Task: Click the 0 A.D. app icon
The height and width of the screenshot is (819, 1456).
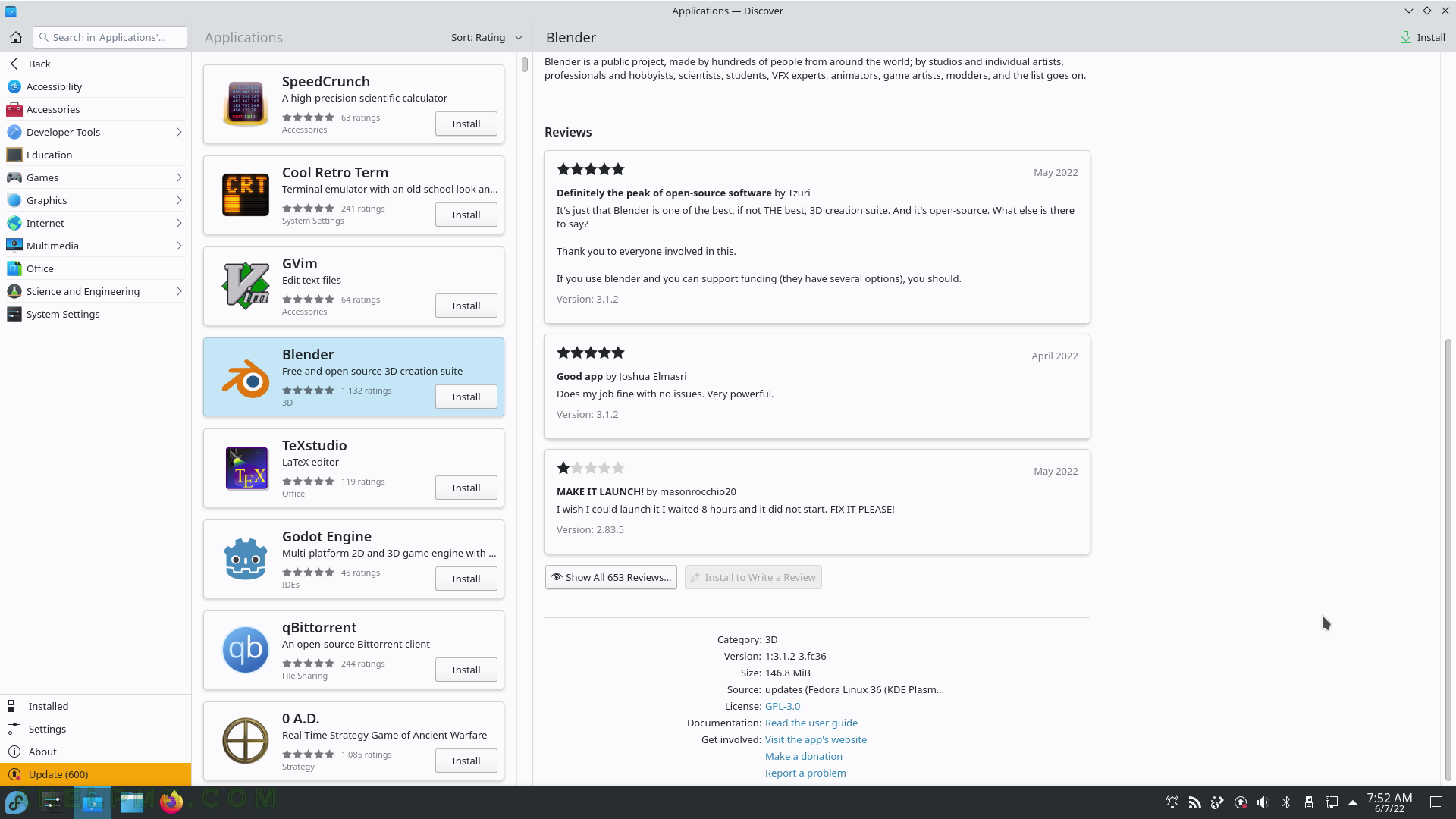Action: pos(246,741)
